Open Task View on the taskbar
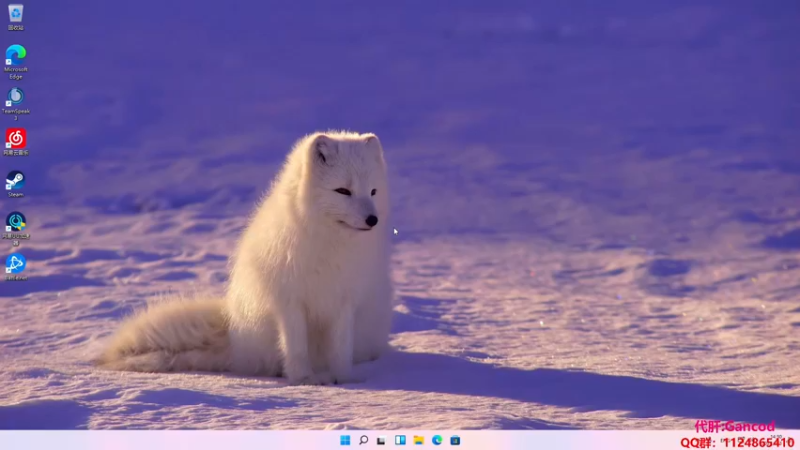Screen dimensions: 800x450 click(381, 440)
